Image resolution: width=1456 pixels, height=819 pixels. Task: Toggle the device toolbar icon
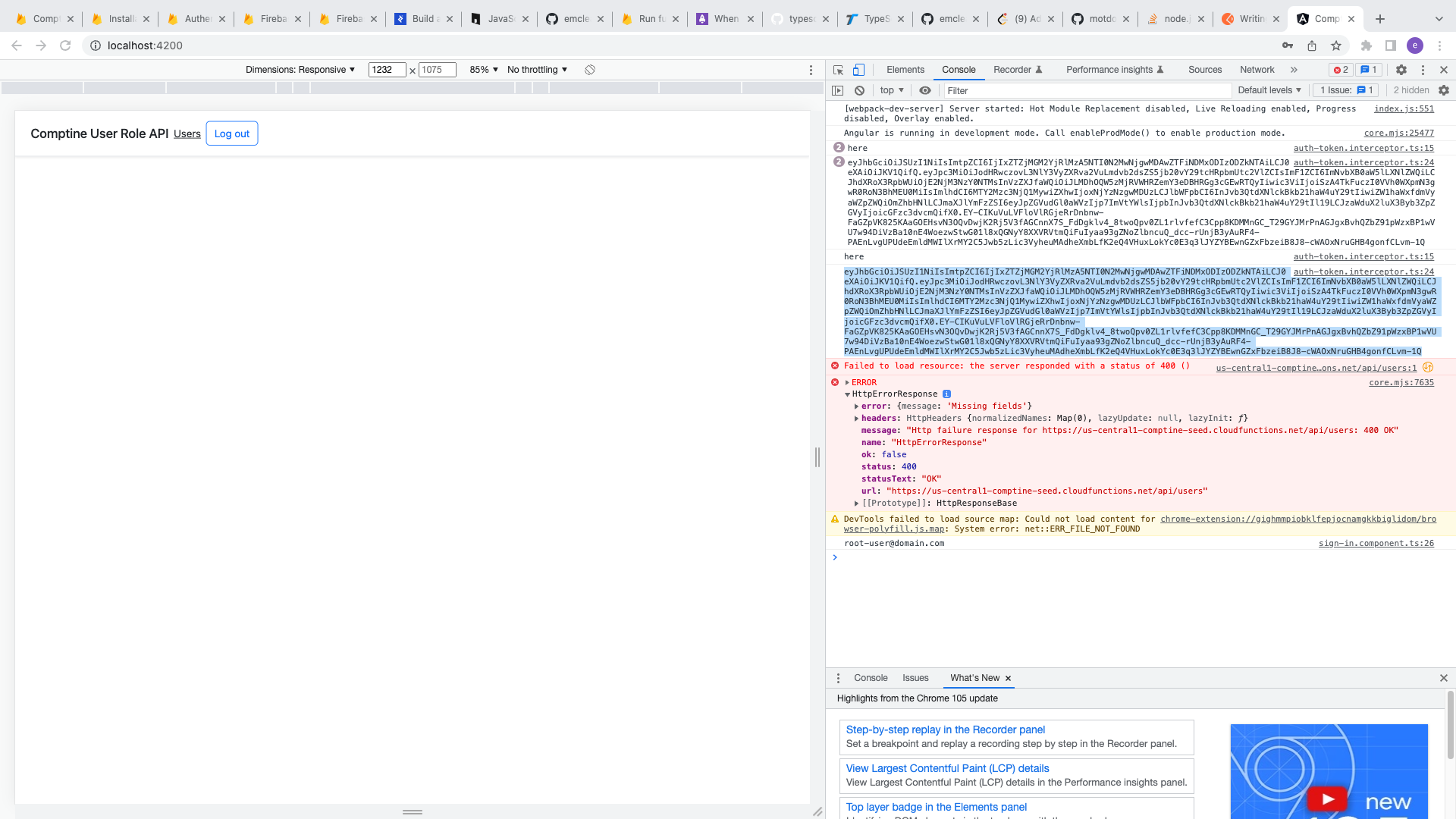[x=859, y=70]
